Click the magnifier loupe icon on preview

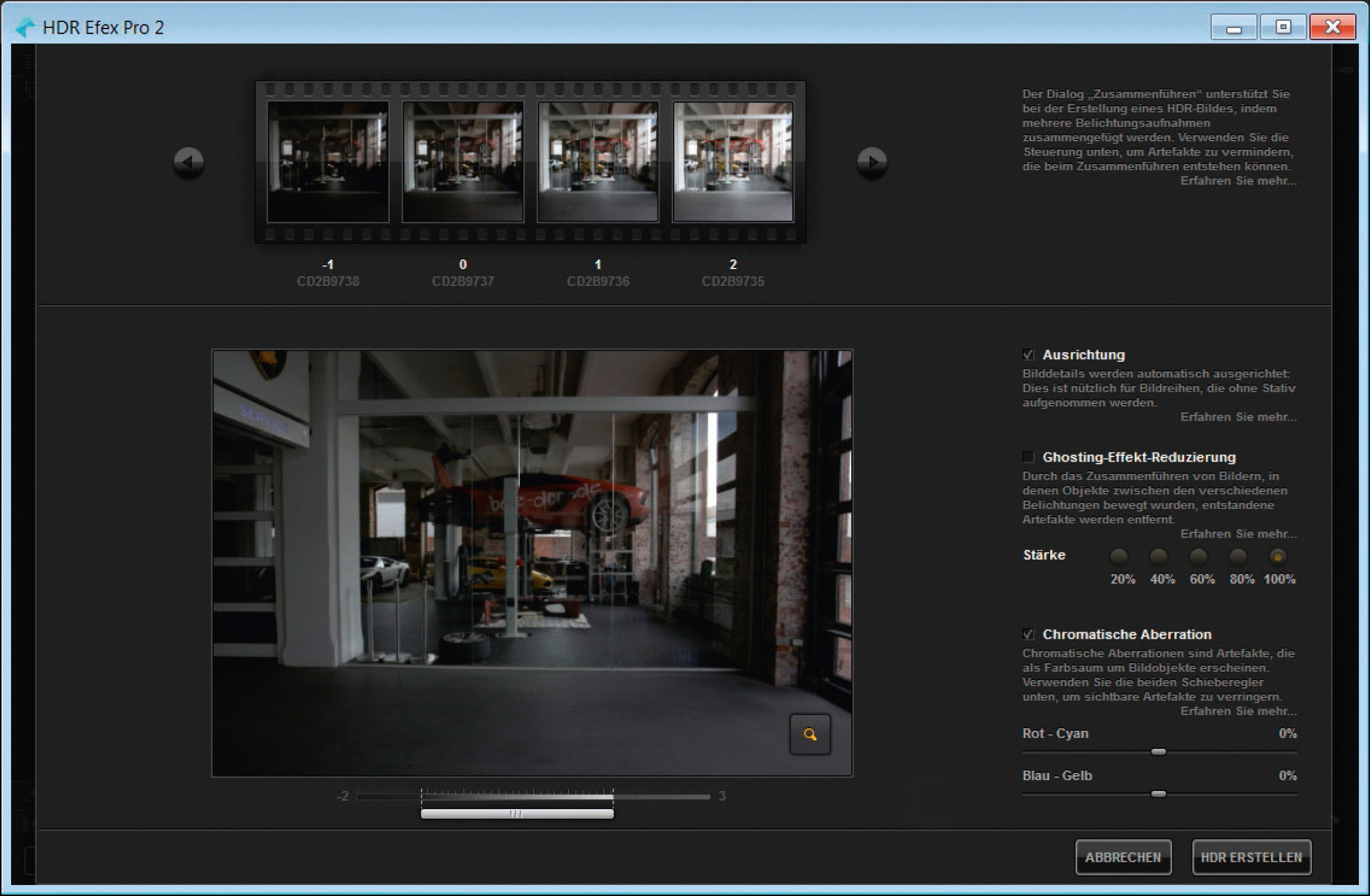click(x=810, y=735)
